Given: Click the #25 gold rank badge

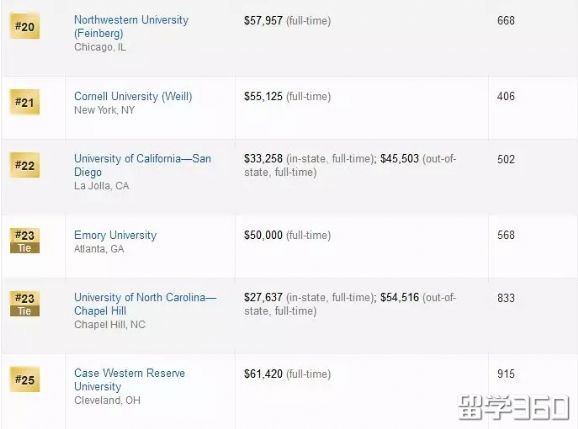Looking at the screenshot, I should pos(25,379).
